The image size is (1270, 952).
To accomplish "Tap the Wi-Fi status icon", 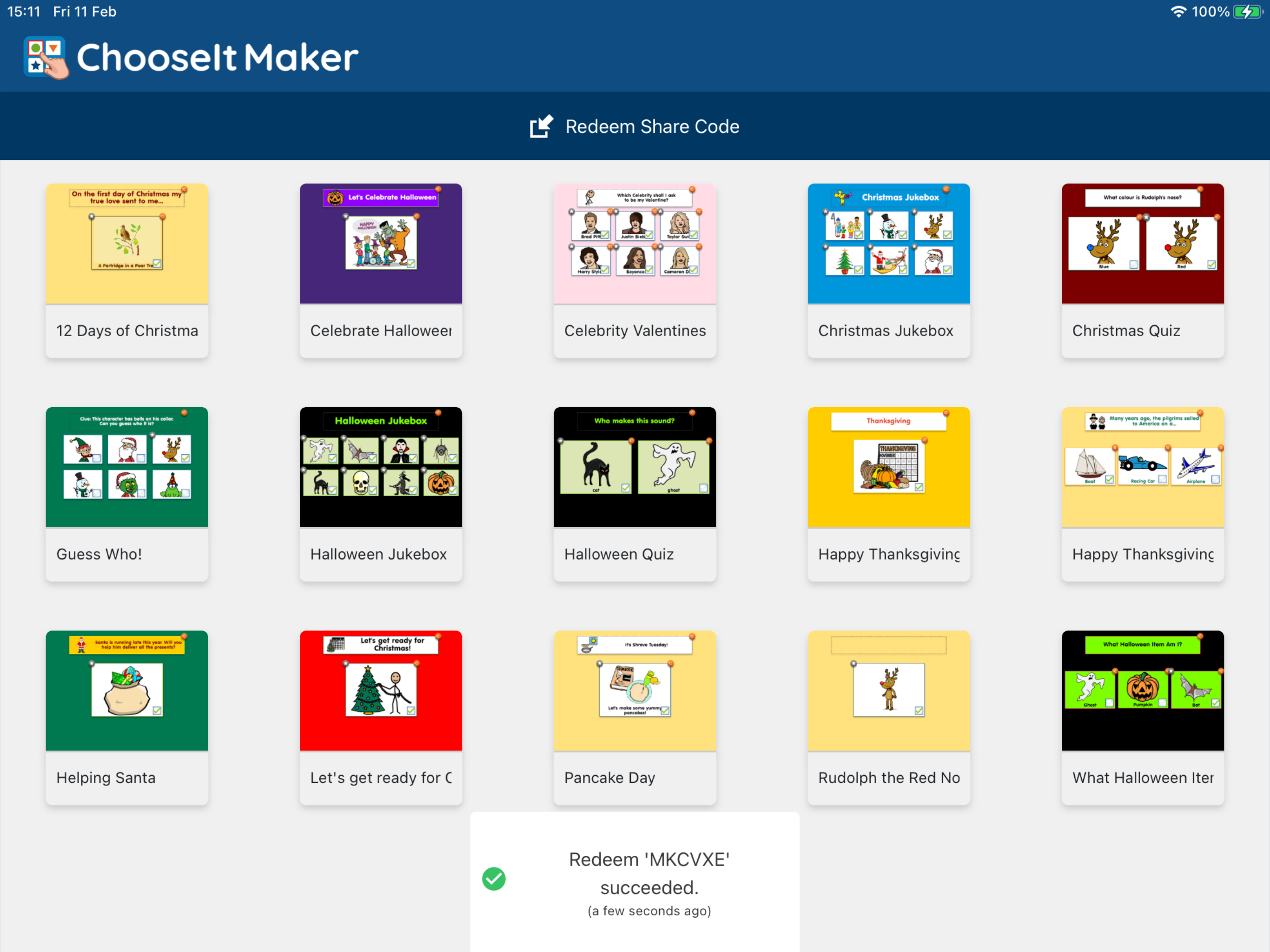I will pos(1178,12).
